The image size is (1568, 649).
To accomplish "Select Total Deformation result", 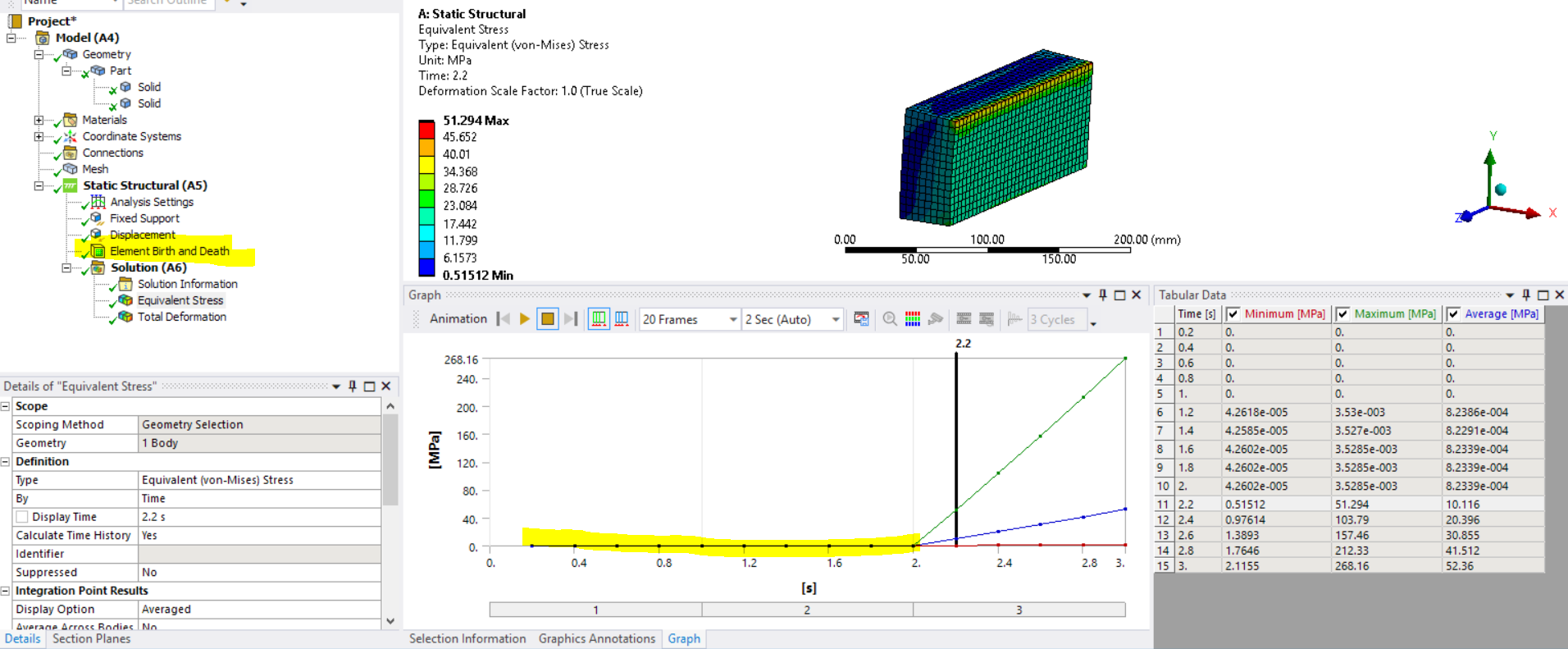I will [181, 317].
